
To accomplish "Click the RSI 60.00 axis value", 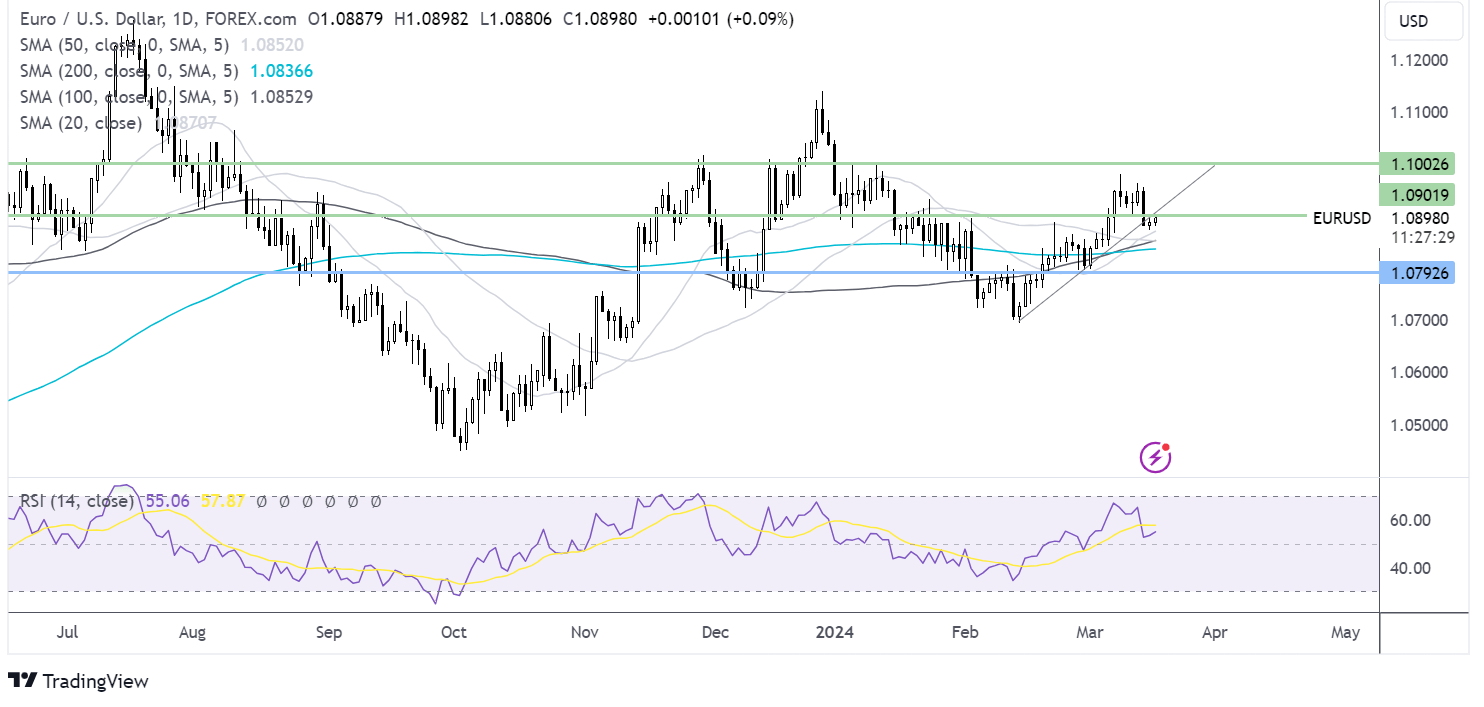I will (1410, 520).
